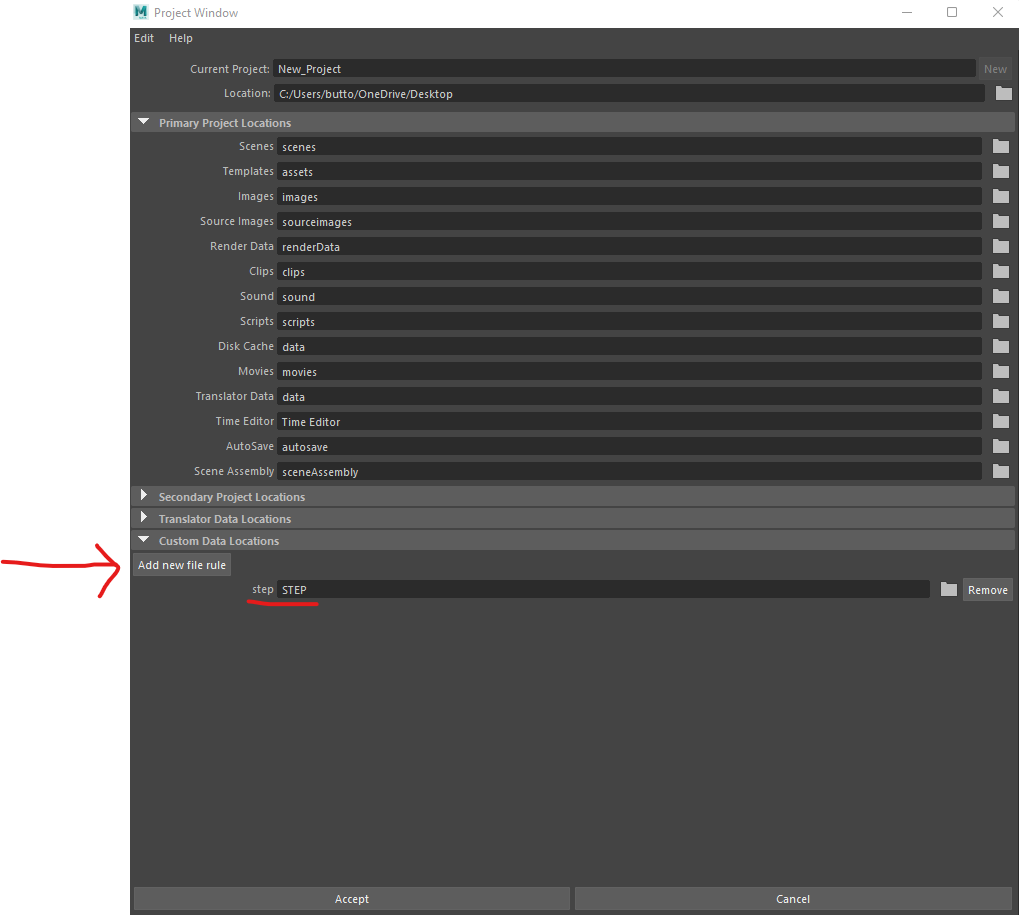Browse folder for Images location
Screen dimensions: 1019x915
point(1001,197)
